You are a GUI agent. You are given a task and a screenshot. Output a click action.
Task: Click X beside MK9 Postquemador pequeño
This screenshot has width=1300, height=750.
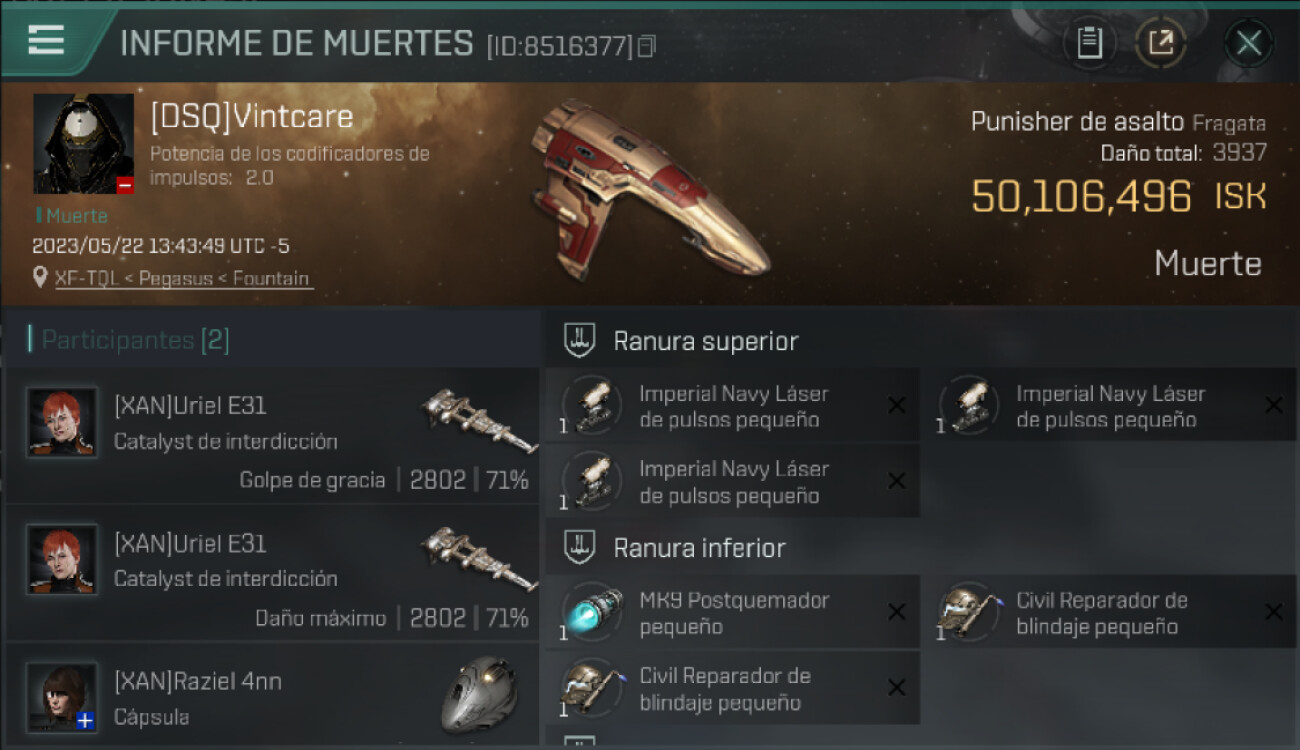(x=897, y=612)
